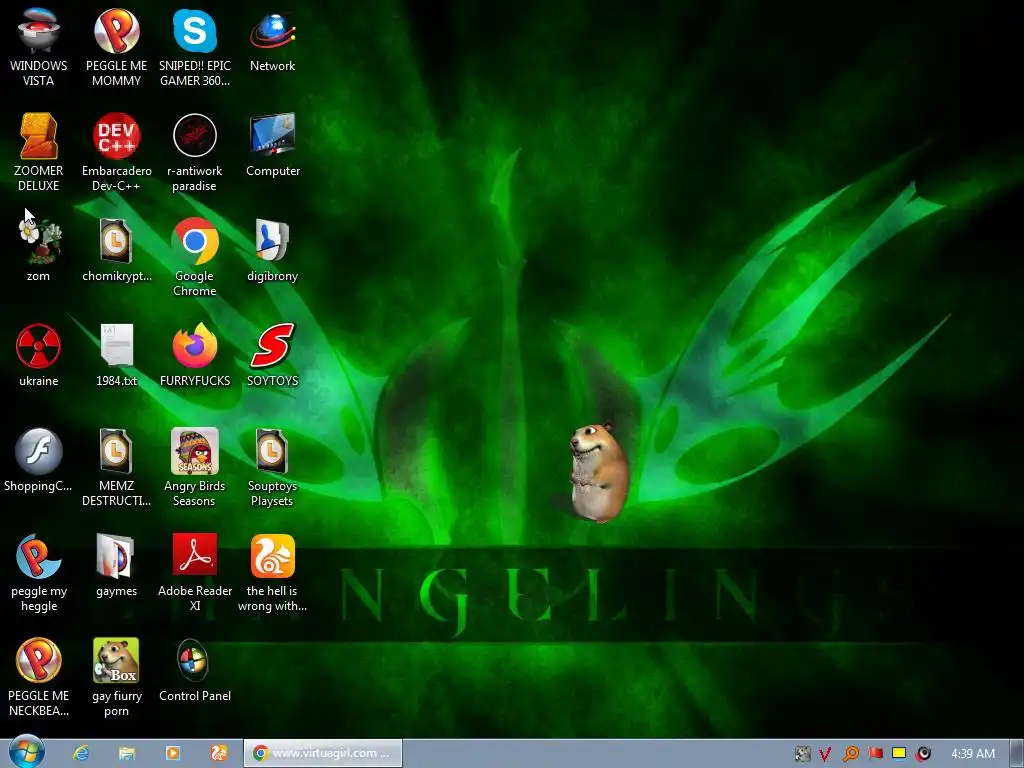Click the leftmost gray tray icon

(803, 754)
